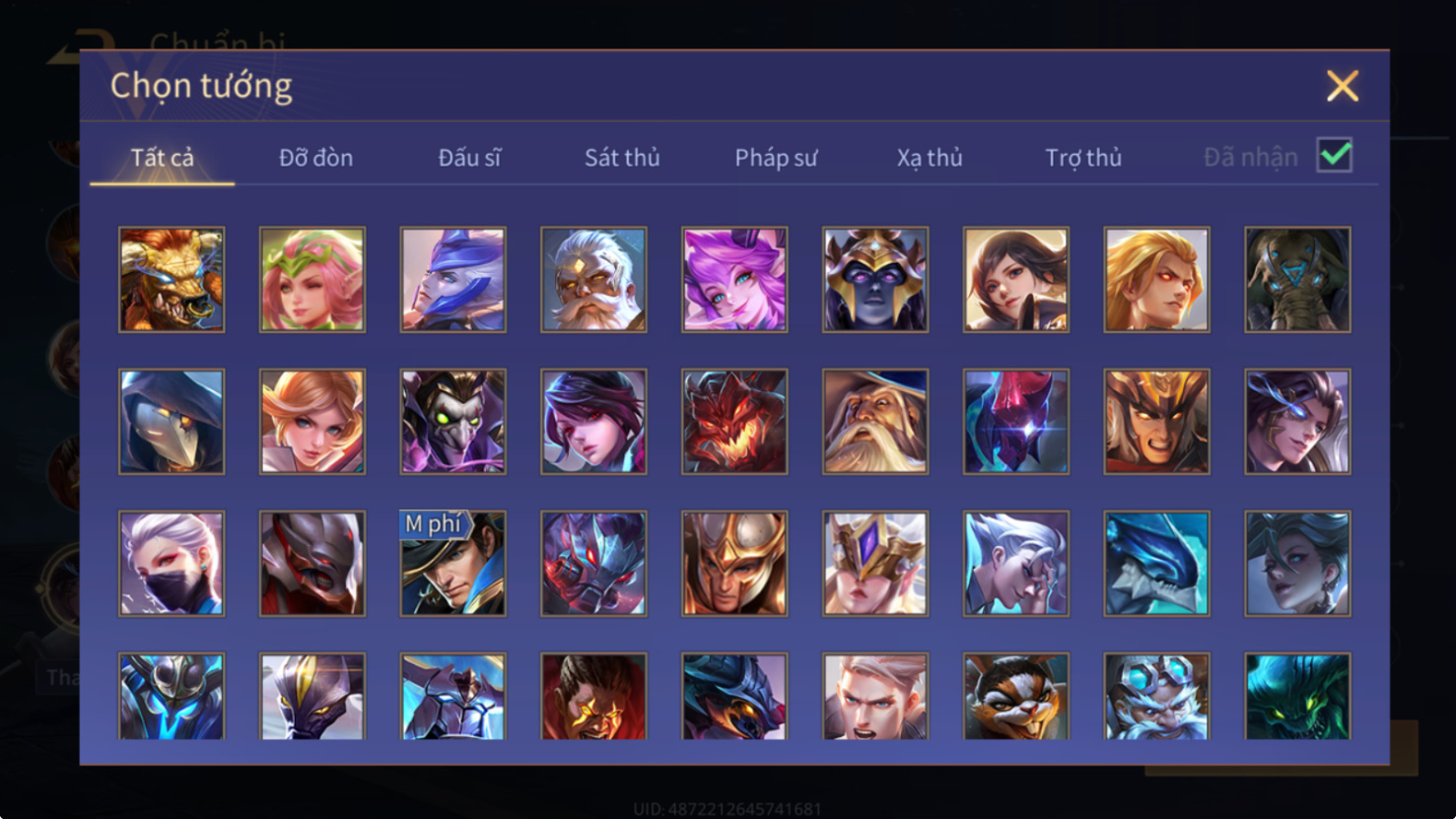Filter heroes by 'Xạ thủ'

[x=930, y=158]
